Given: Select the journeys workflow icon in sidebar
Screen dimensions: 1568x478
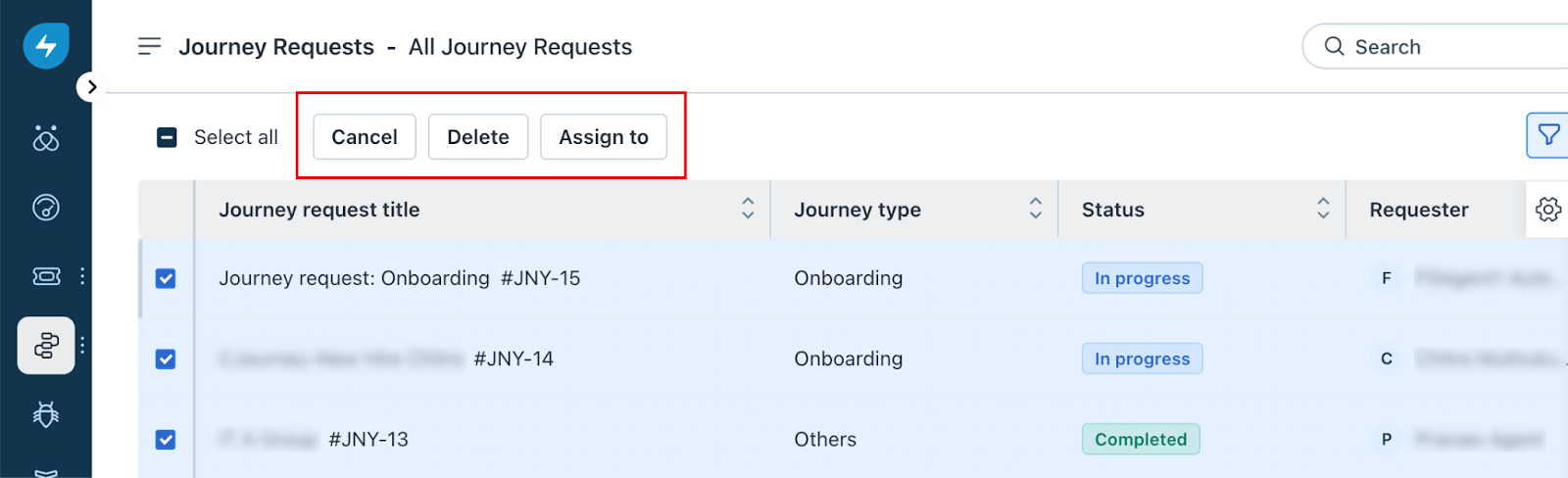Looking at the screenshot, I should tap(46, 346).
